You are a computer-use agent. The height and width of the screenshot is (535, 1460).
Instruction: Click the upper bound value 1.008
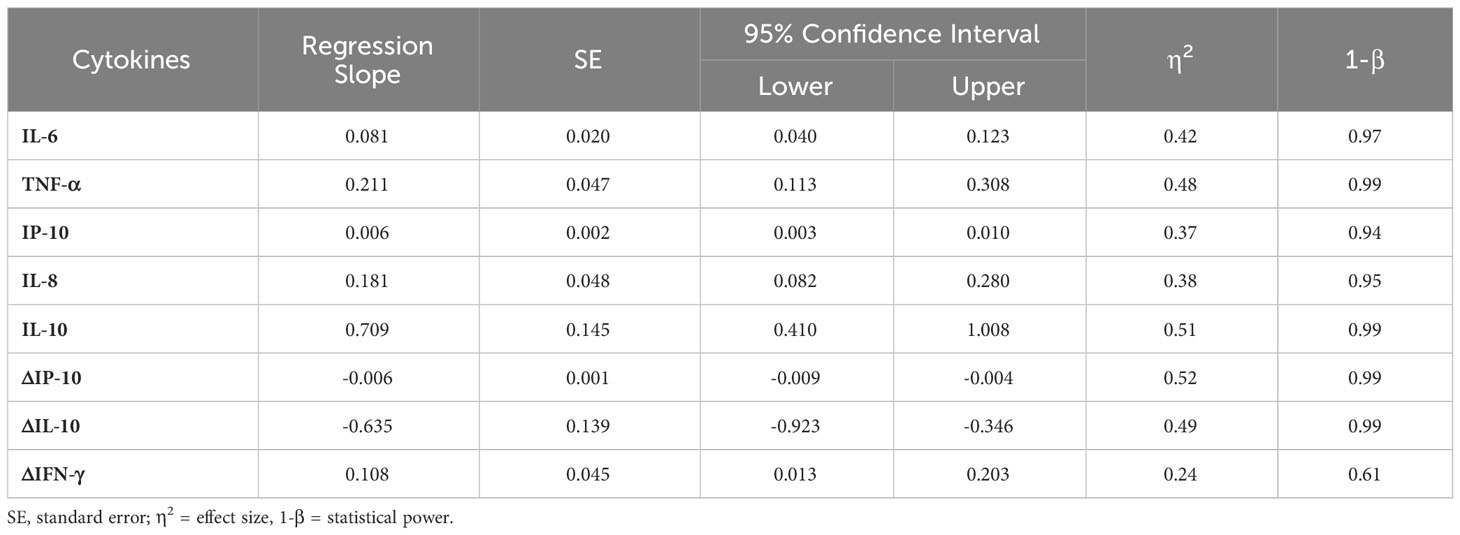coord(989,328)
